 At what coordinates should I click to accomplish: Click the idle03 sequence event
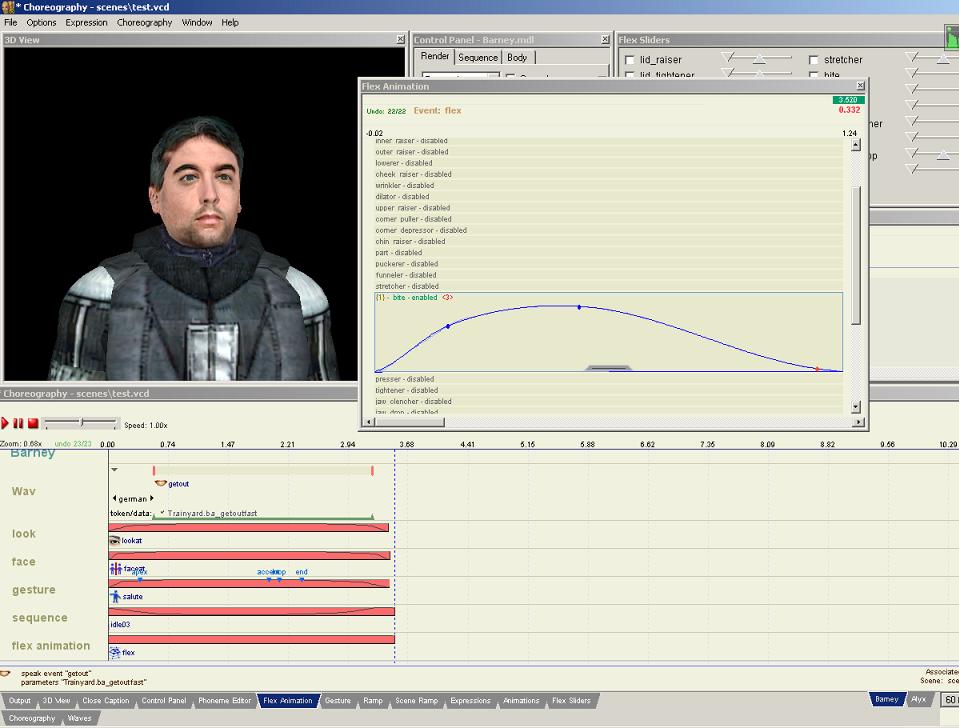click(120, 625)
